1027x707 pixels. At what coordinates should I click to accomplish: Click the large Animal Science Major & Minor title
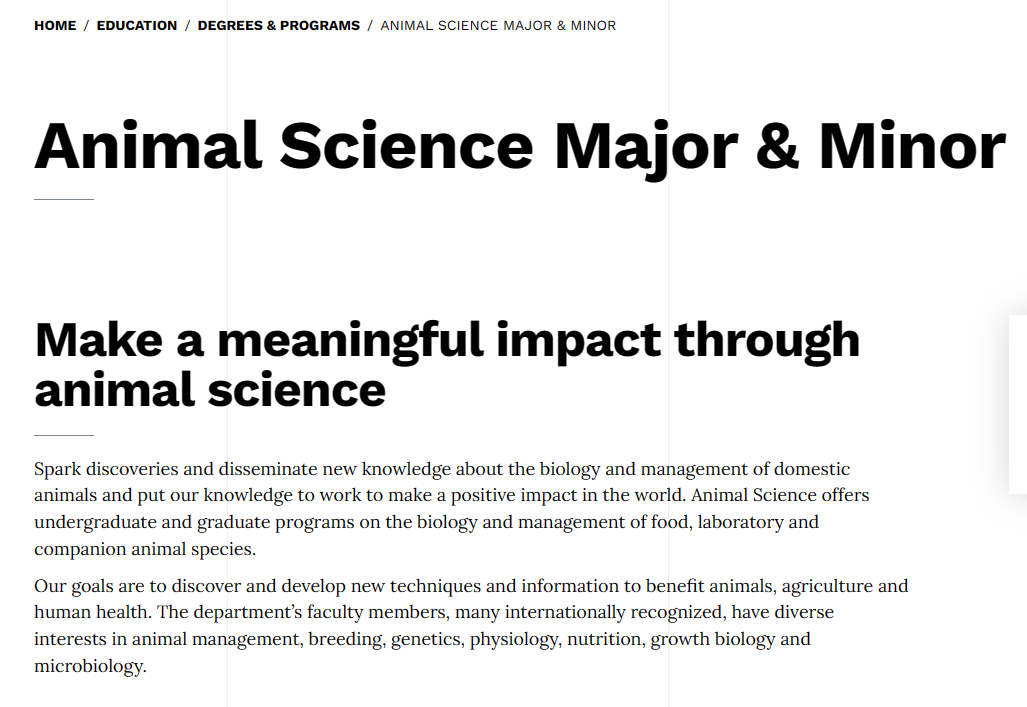[520, 147]
